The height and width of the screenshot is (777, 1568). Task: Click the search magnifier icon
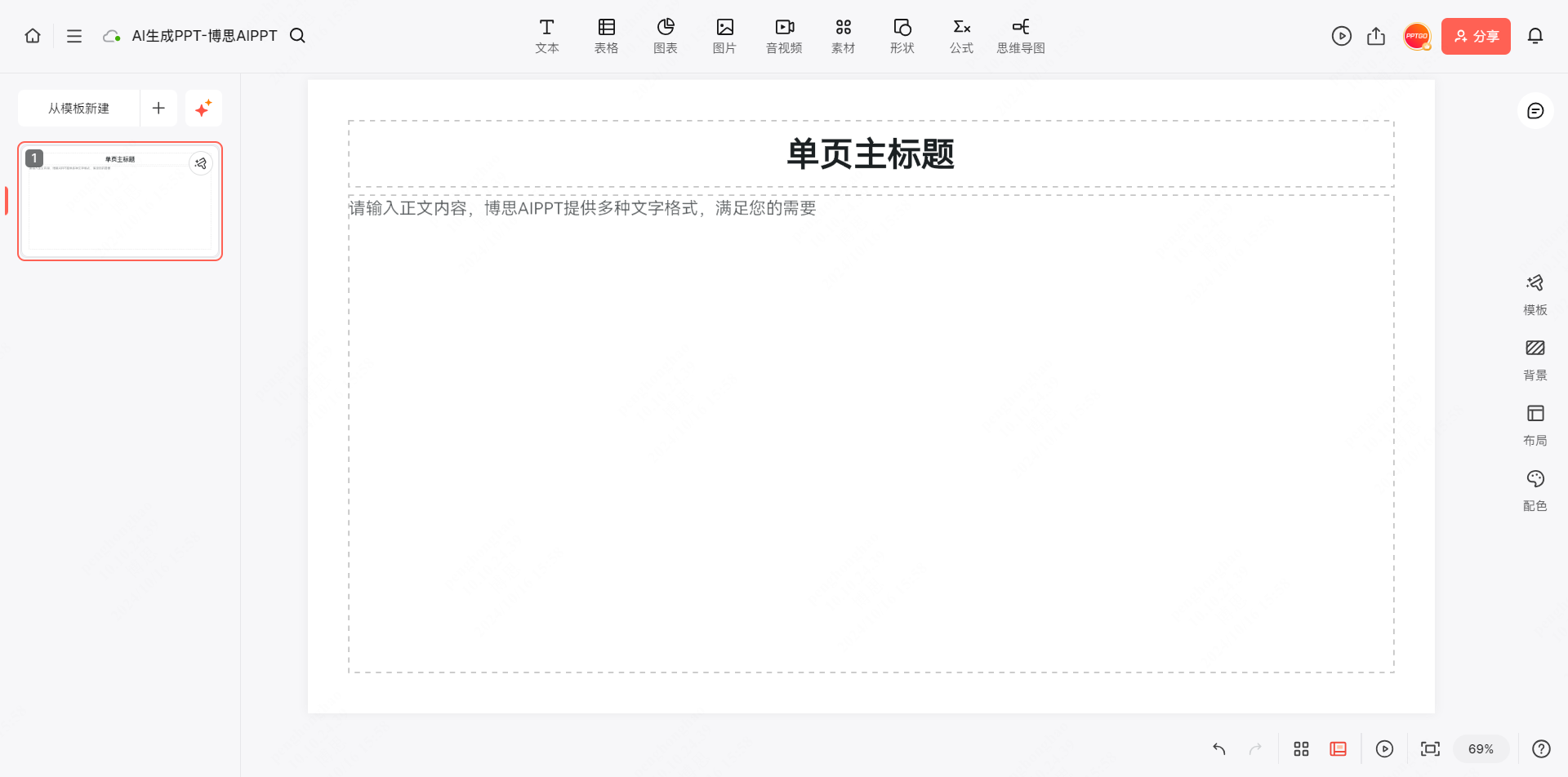[x=298, y=36]
